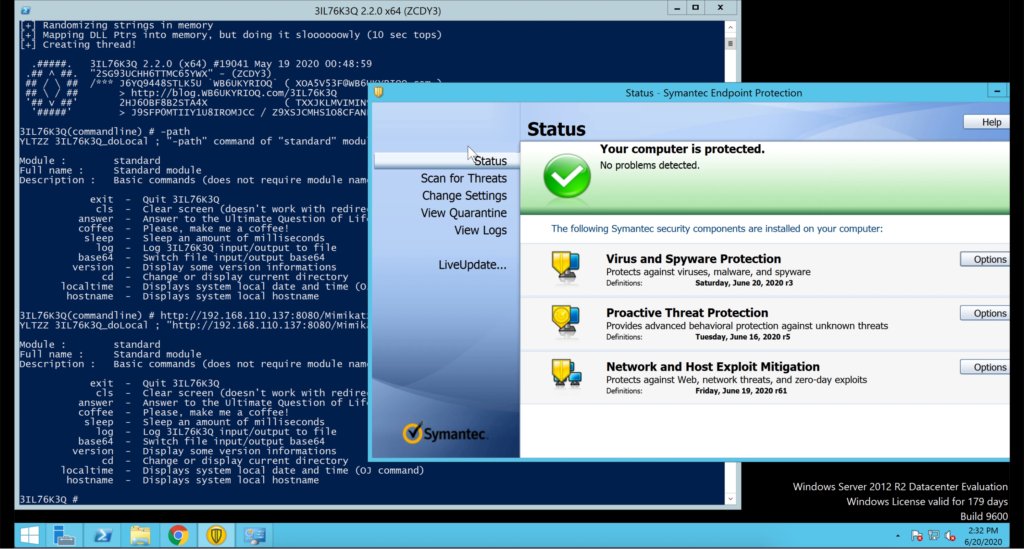Open Options for Proactive Threat Protection
The height and width of the screenshot is (549, 1024).
point(985,313)
